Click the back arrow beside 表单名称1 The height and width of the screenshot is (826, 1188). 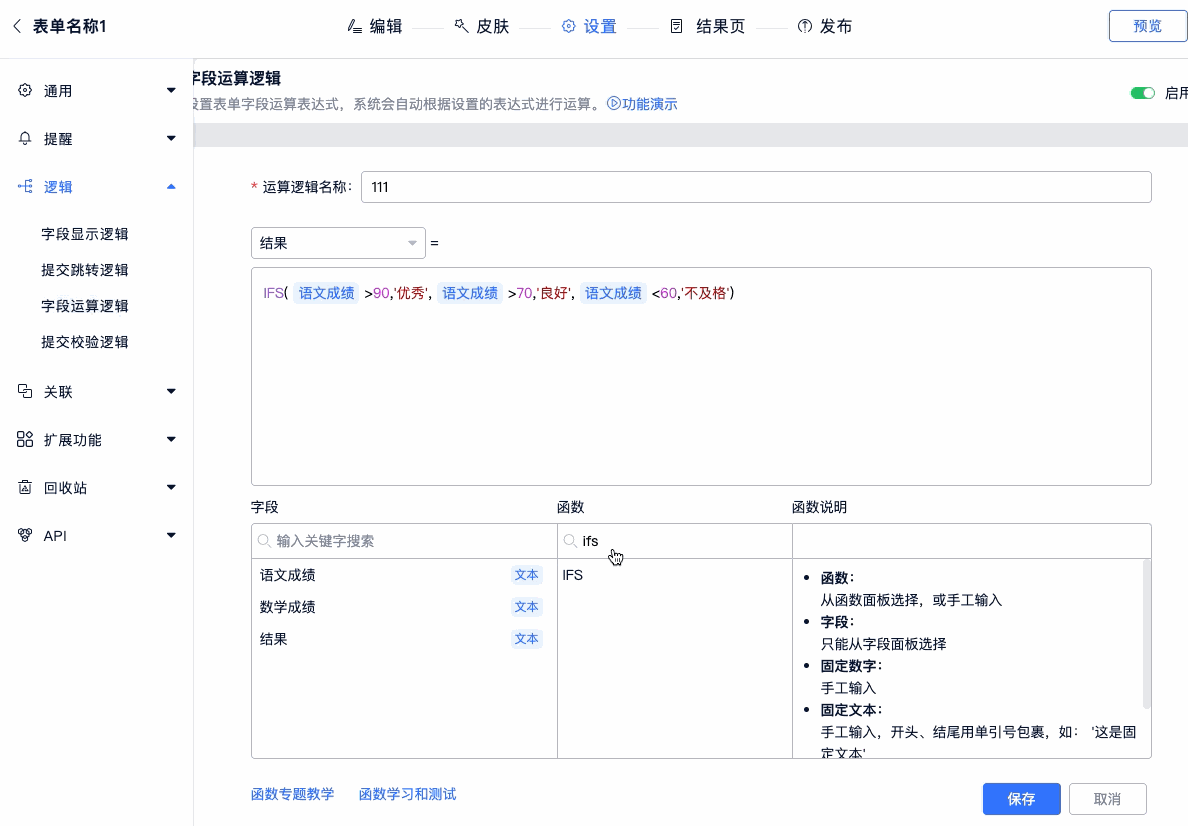pyautogui.click(x=17, y=26)
